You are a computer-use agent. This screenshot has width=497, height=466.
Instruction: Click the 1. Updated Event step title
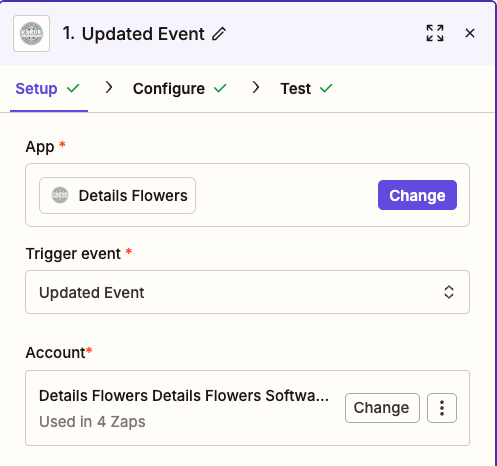tap(134, 34)
